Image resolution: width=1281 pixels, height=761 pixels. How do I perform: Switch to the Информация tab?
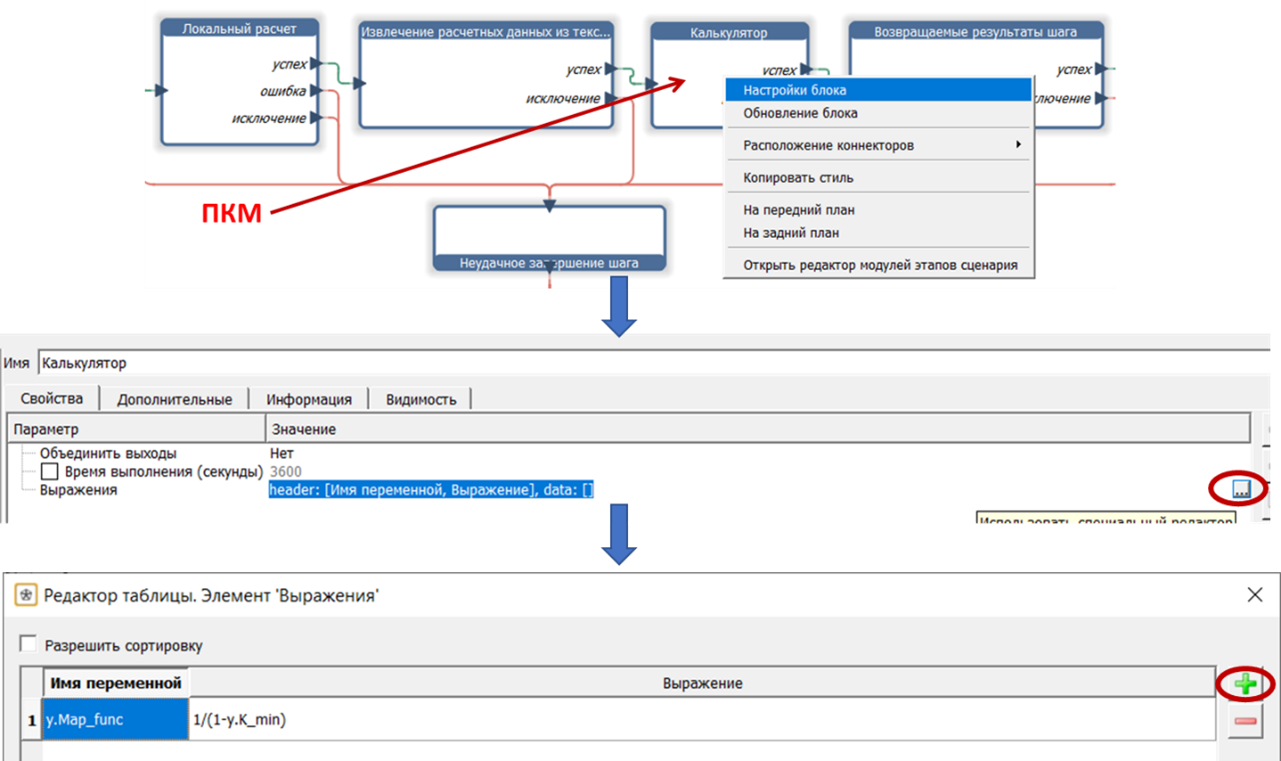point(309,399)
